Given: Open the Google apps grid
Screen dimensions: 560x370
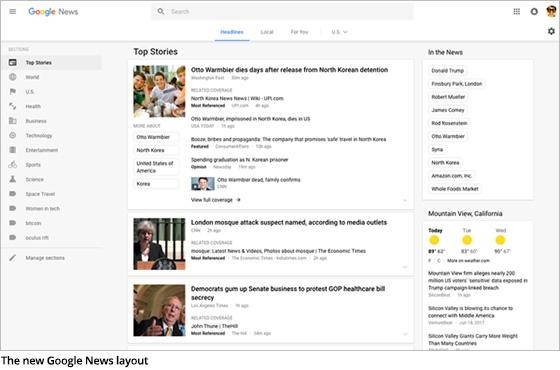Looking at the screenshot, I should 516,11.
